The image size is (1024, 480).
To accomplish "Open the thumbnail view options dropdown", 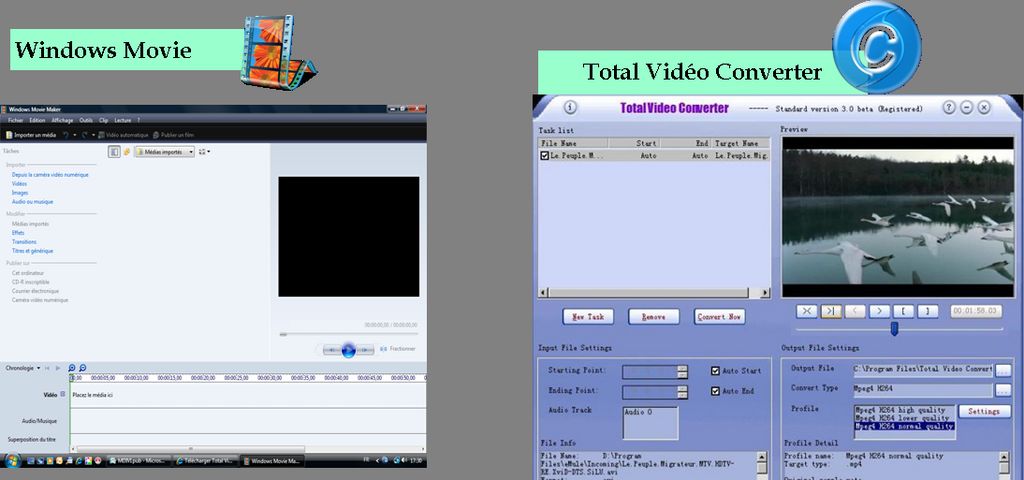I will coord(204,152).
